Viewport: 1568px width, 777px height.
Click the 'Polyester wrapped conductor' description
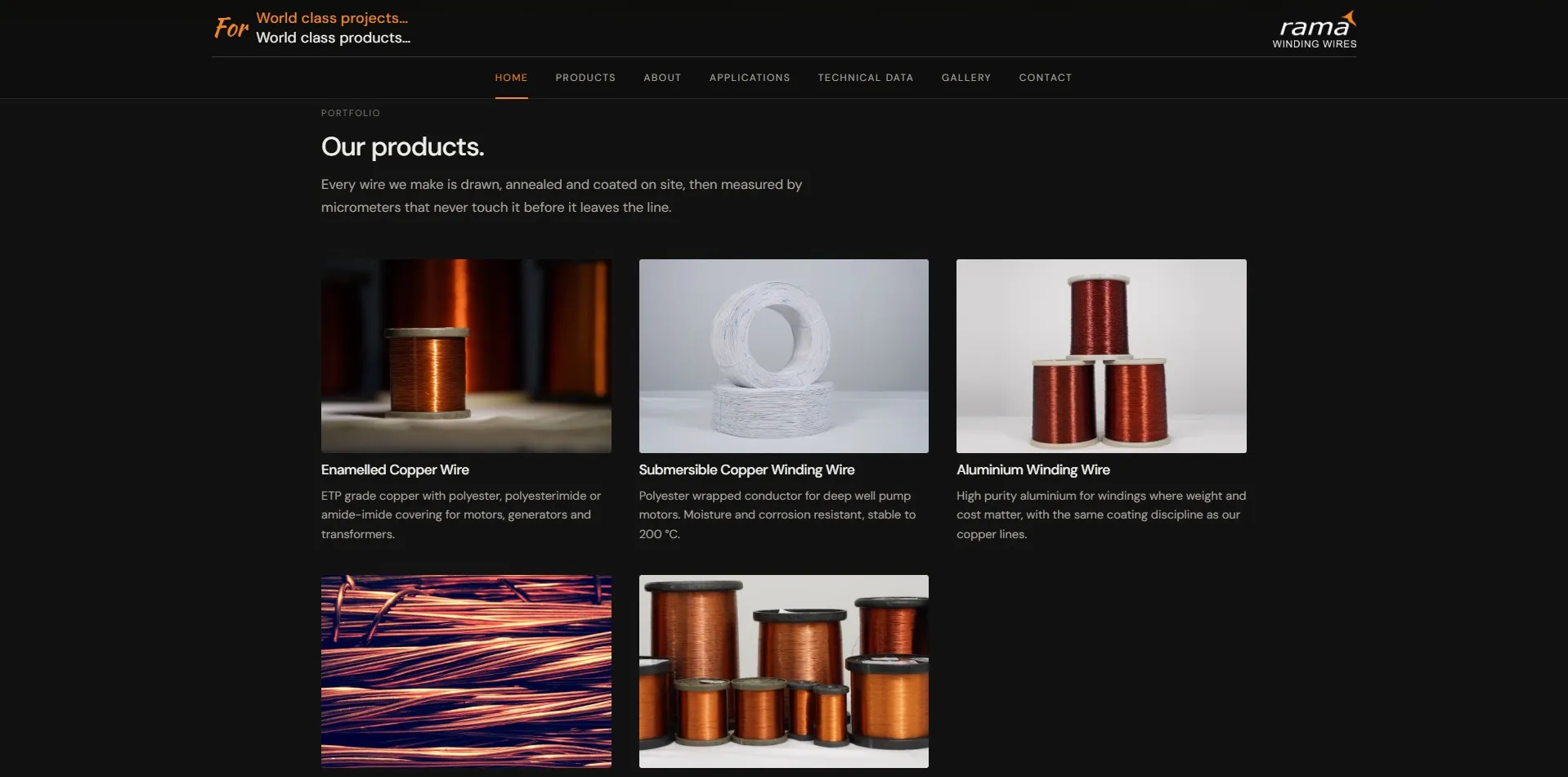pyautogui.click(x=777, y=514)
